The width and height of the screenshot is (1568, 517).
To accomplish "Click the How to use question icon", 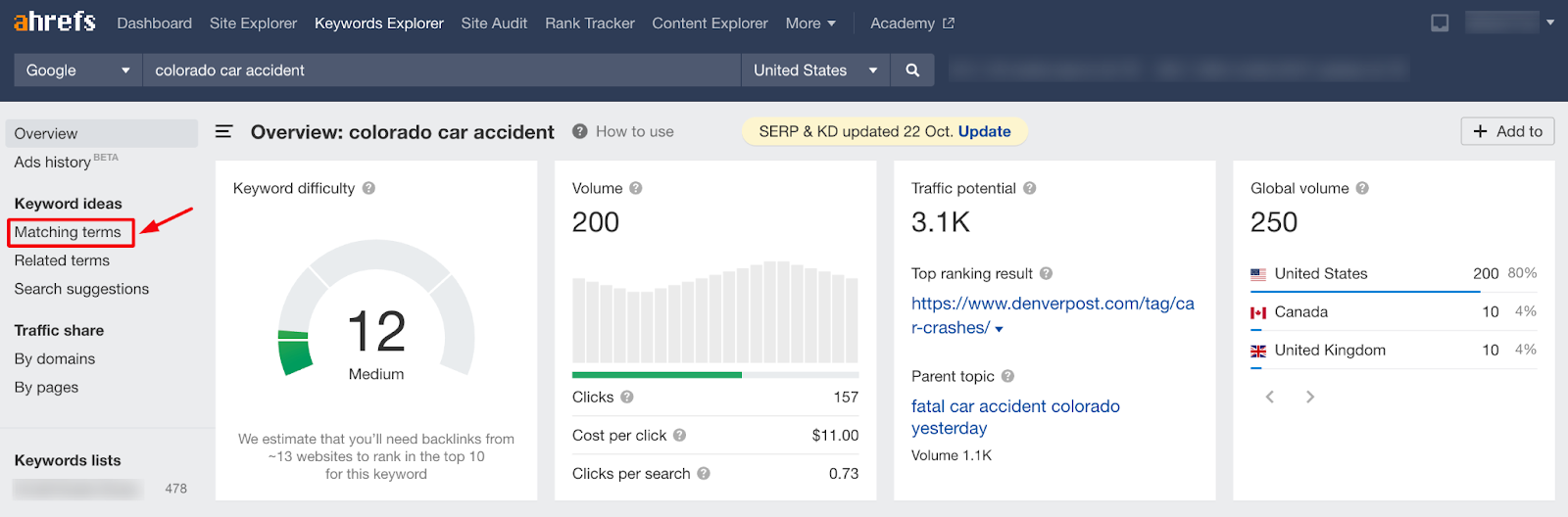I will click(x=580, y=131).
